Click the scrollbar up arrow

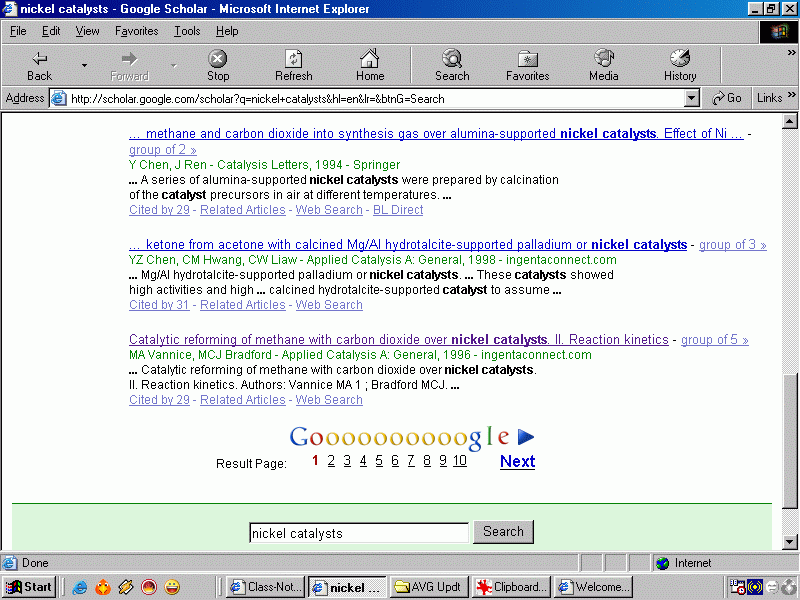tap(789, 121)
